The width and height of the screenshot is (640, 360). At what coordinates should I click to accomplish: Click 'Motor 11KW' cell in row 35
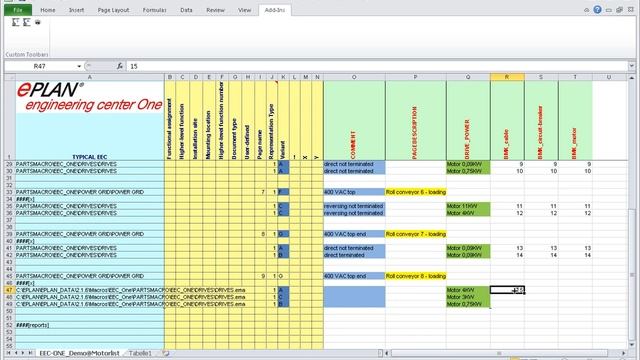click(x=468, y=206)
